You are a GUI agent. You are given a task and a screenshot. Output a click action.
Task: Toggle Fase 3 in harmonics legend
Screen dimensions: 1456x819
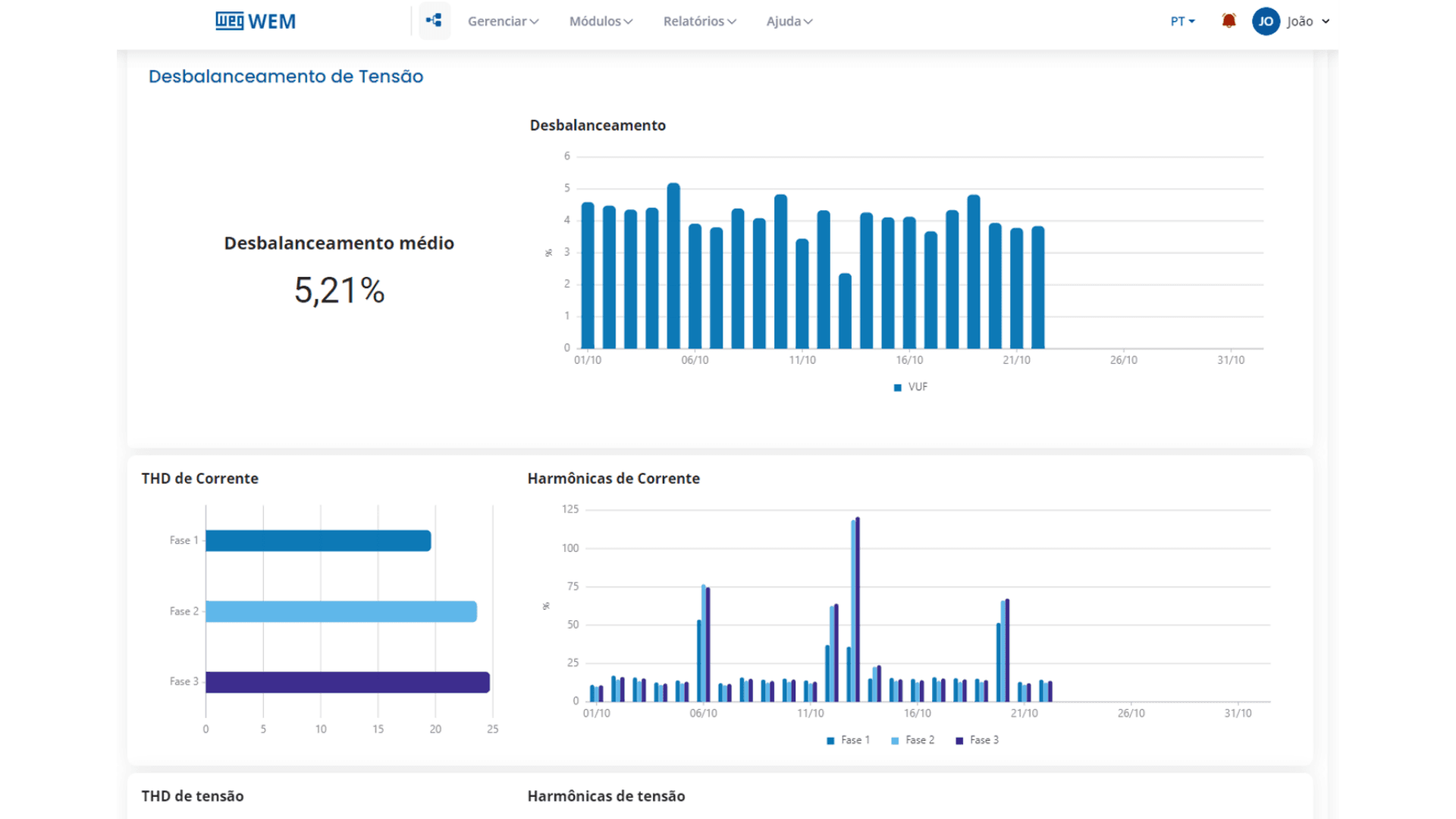[977, 740]
